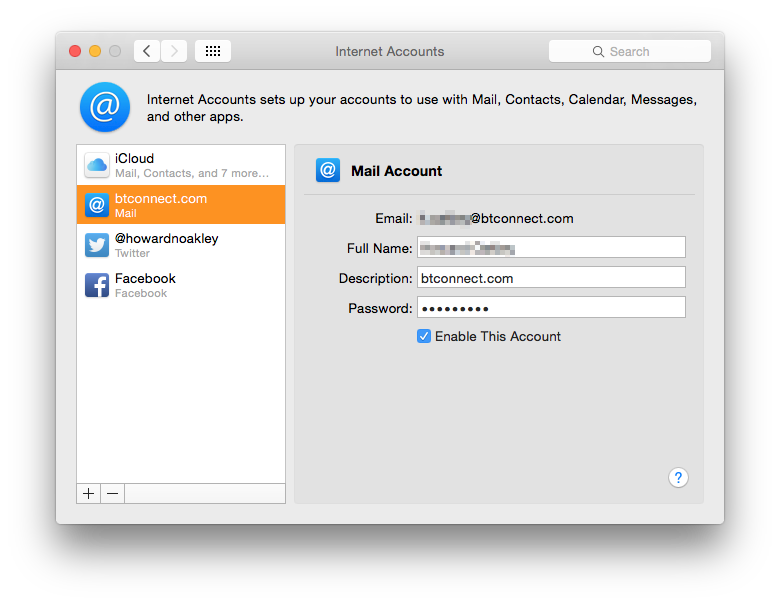The width and height of the screenshot is (780, 604).
Task: Go forward using the right arrow
Action: (174, 51)
